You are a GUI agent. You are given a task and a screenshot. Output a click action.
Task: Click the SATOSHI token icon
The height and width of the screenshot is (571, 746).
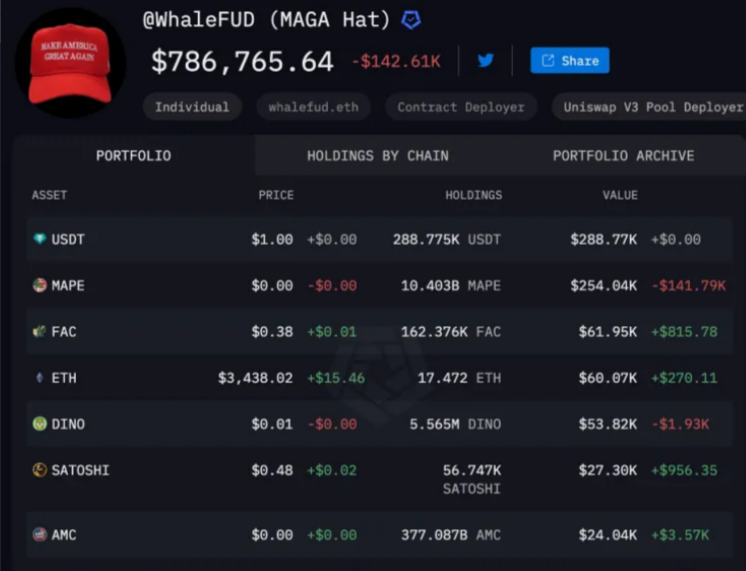click(x=39, y=470)
